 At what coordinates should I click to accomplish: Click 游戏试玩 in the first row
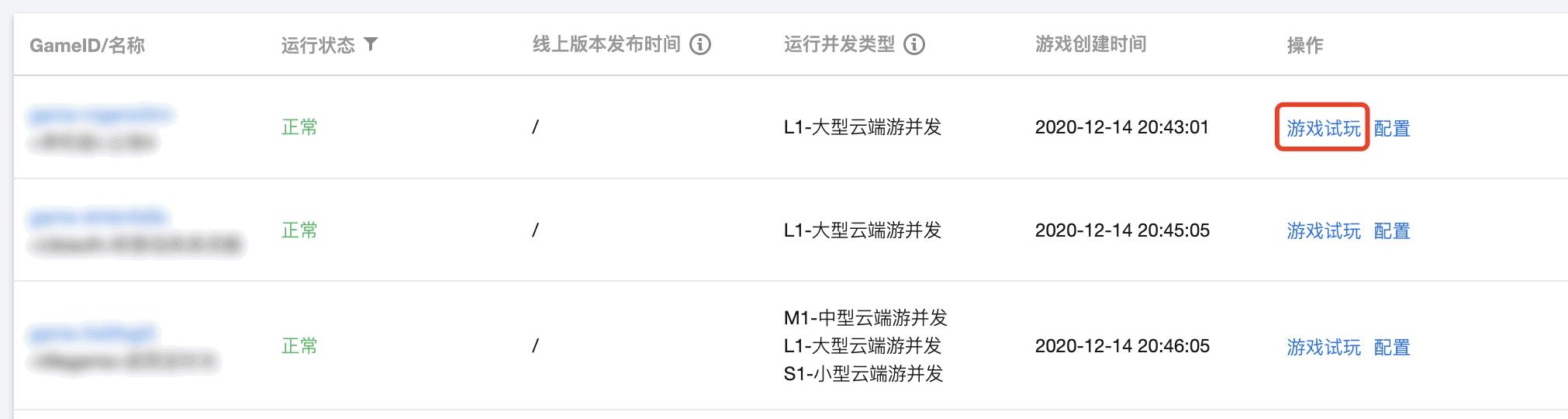[1323, 128]
